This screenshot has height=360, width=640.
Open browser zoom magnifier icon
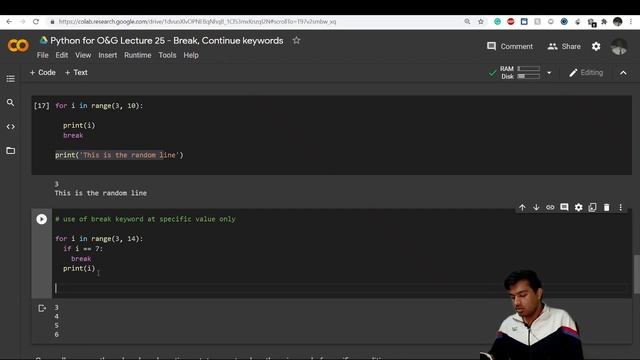[x=467, y=22]
